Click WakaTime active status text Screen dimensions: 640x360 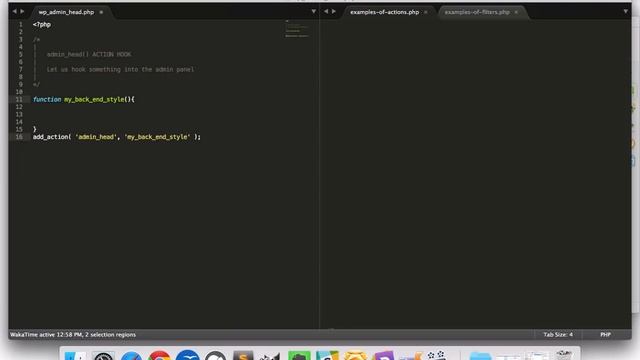73,334
